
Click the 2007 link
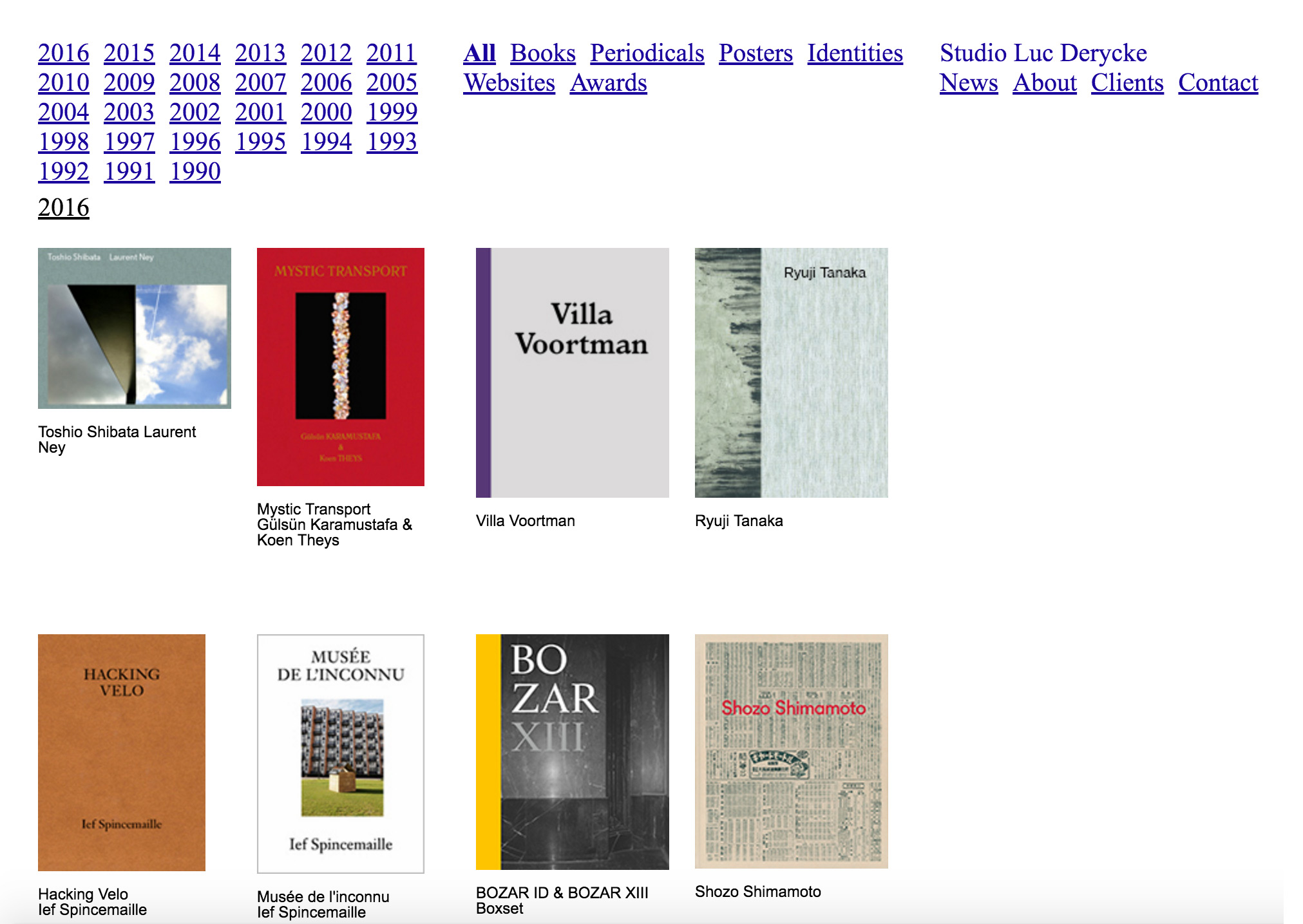click(260, 82)
